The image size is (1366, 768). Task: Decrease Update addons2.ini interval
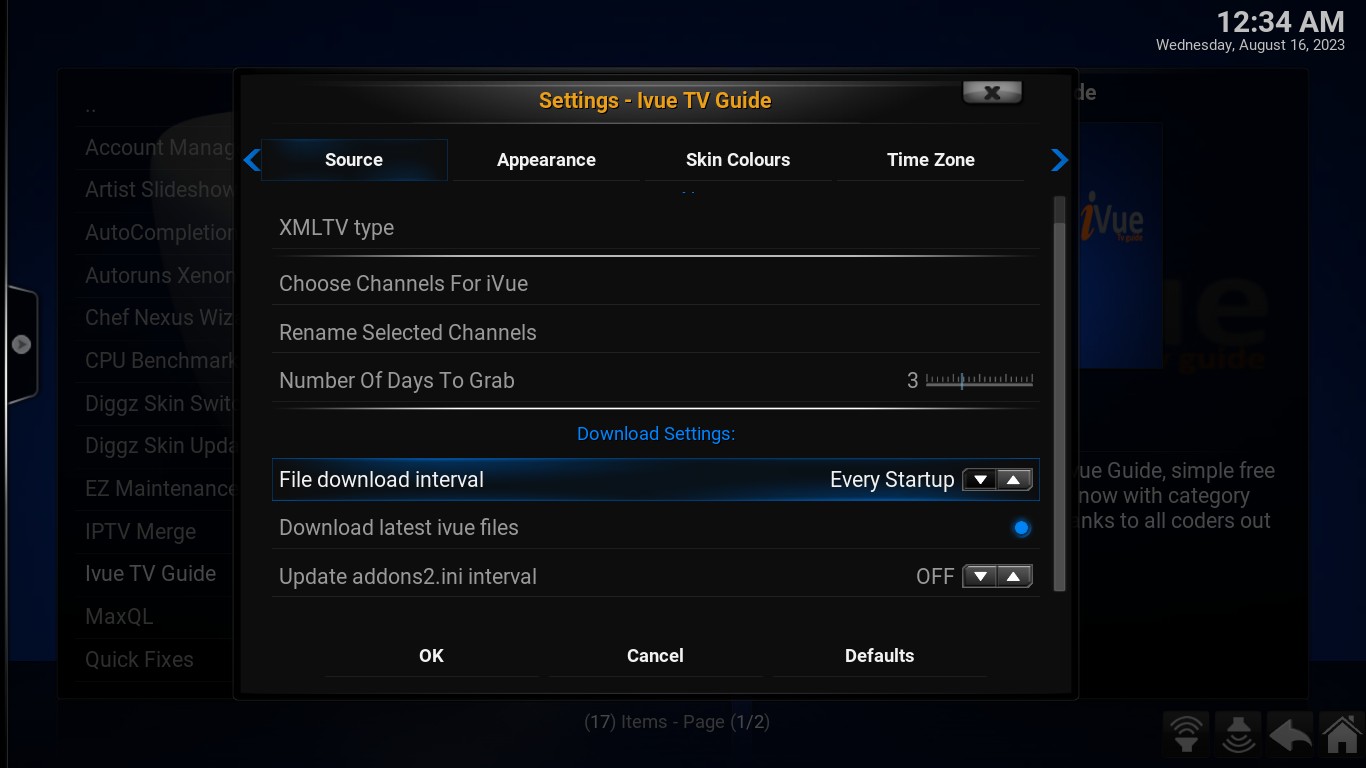point(980,577)
